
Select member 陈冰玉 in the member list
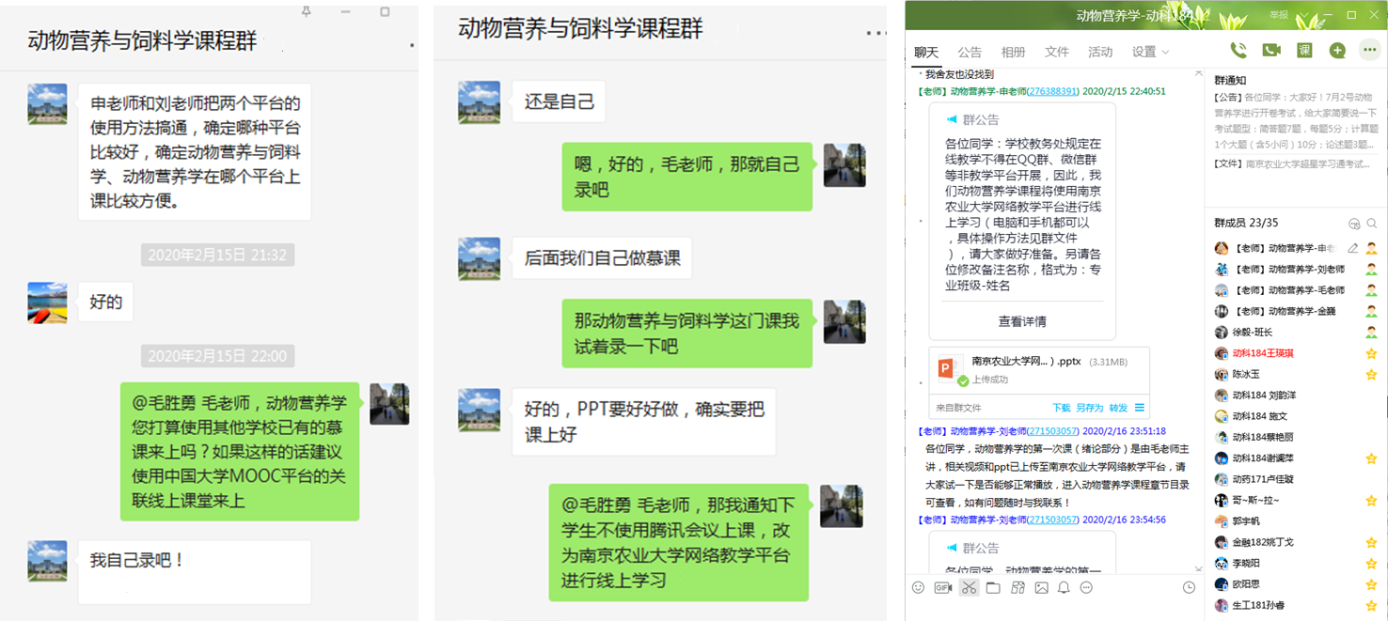click(x=1245, y=375)
